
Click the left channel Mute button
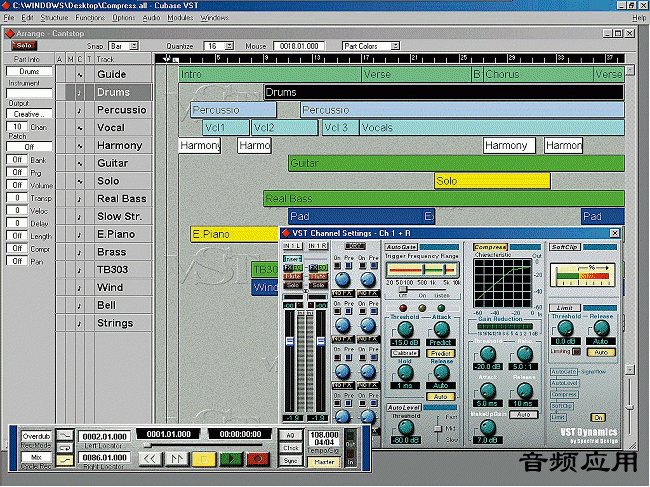(x=293, y=276)
